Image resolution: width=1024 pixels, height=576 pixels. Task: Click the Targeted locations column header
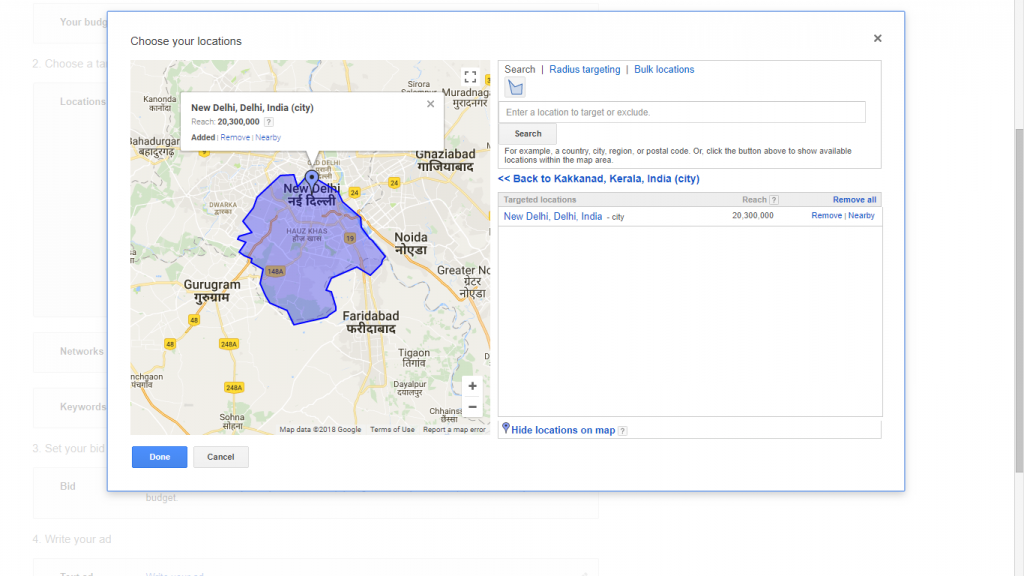(539, 200)
